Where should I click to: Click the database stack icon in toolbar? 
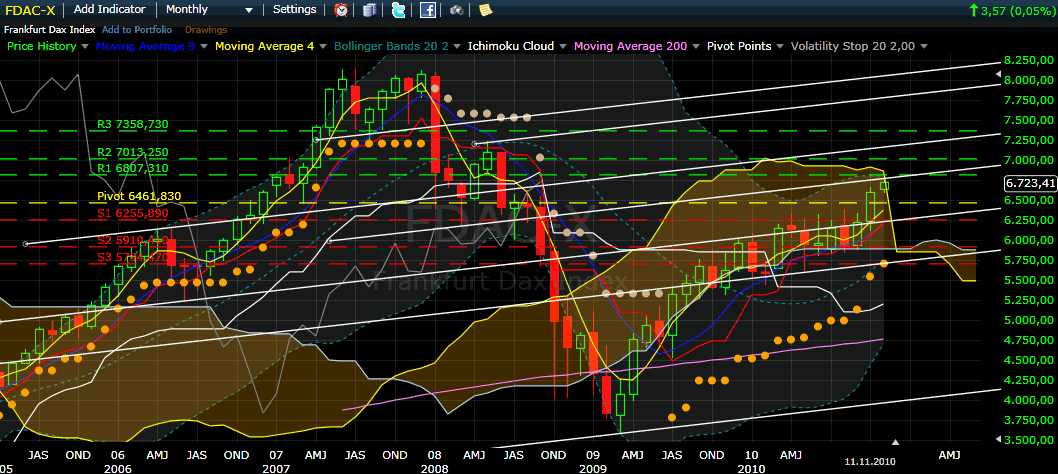click(x=369, y=9)
